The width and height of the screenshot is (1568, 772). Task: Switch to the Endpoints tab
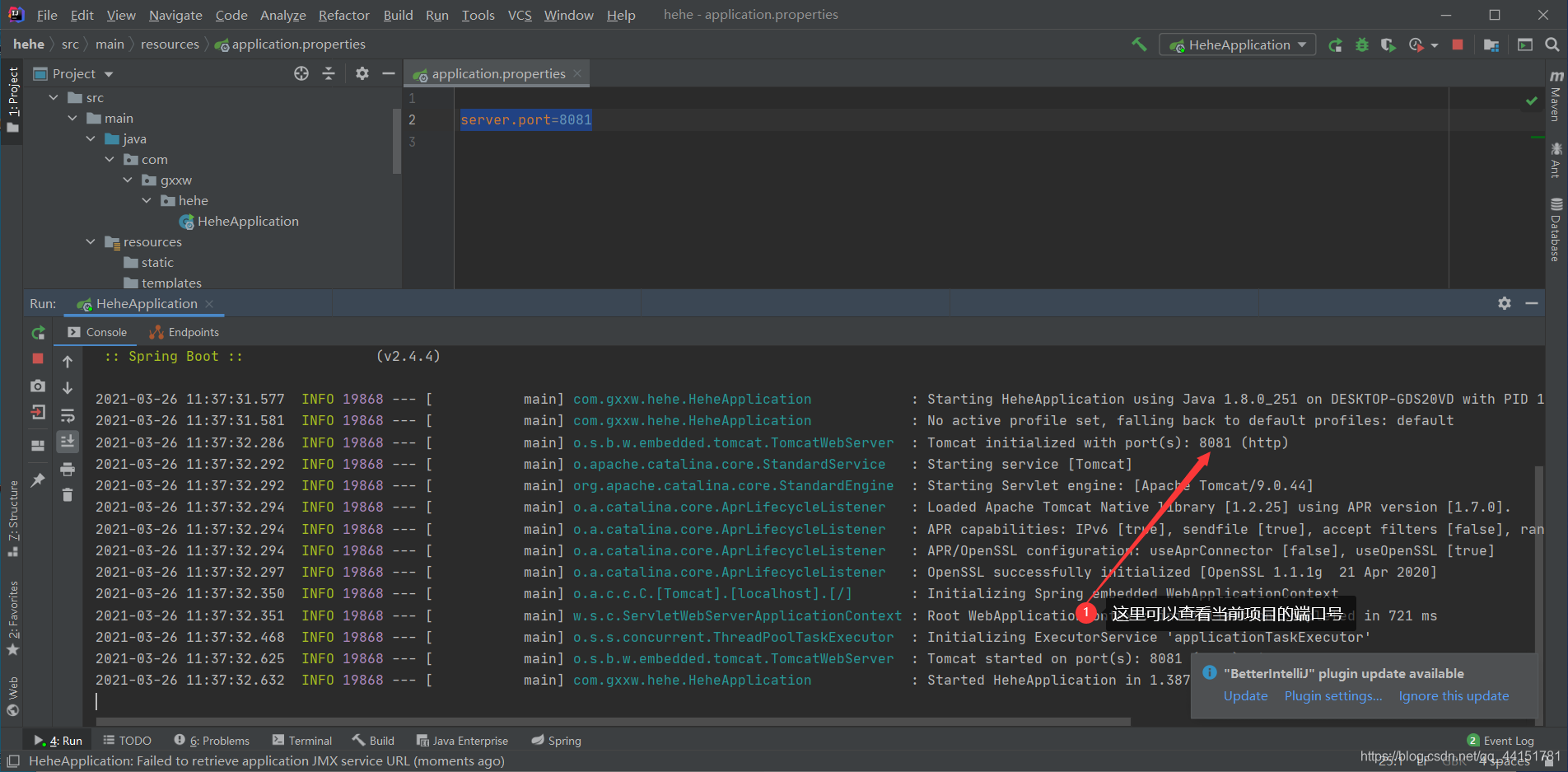tap(184, 332)
